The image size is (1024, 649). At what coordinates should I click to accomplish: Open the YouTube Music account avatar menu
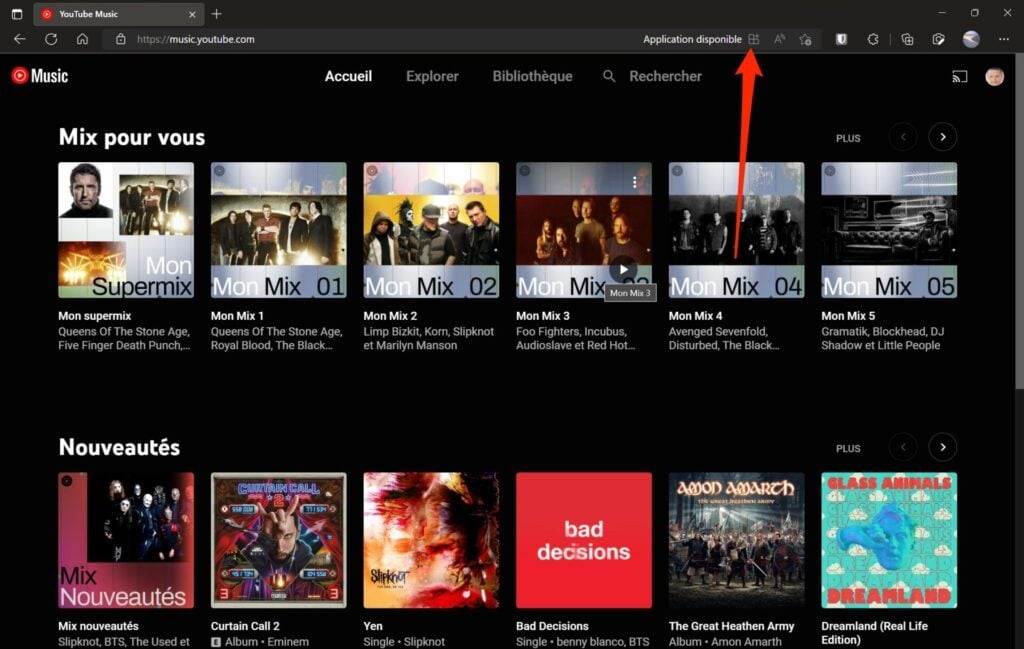tap(994, 76)
